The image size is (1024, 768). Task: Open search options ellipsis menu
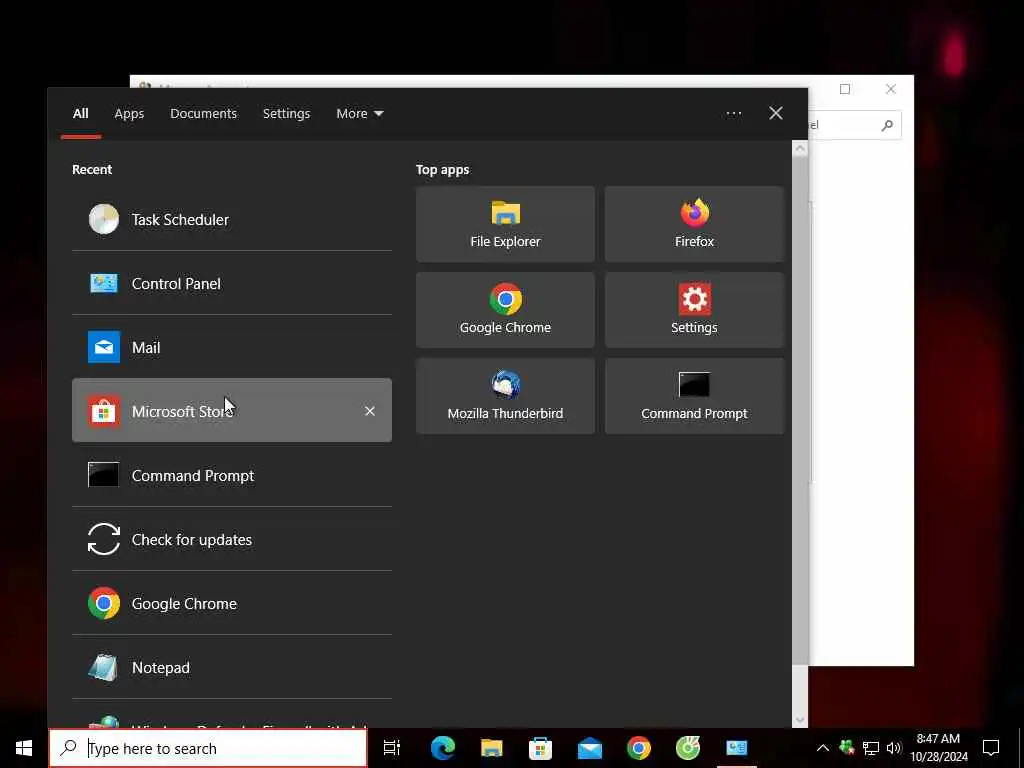pyautogui.click(x=734, y=114)
